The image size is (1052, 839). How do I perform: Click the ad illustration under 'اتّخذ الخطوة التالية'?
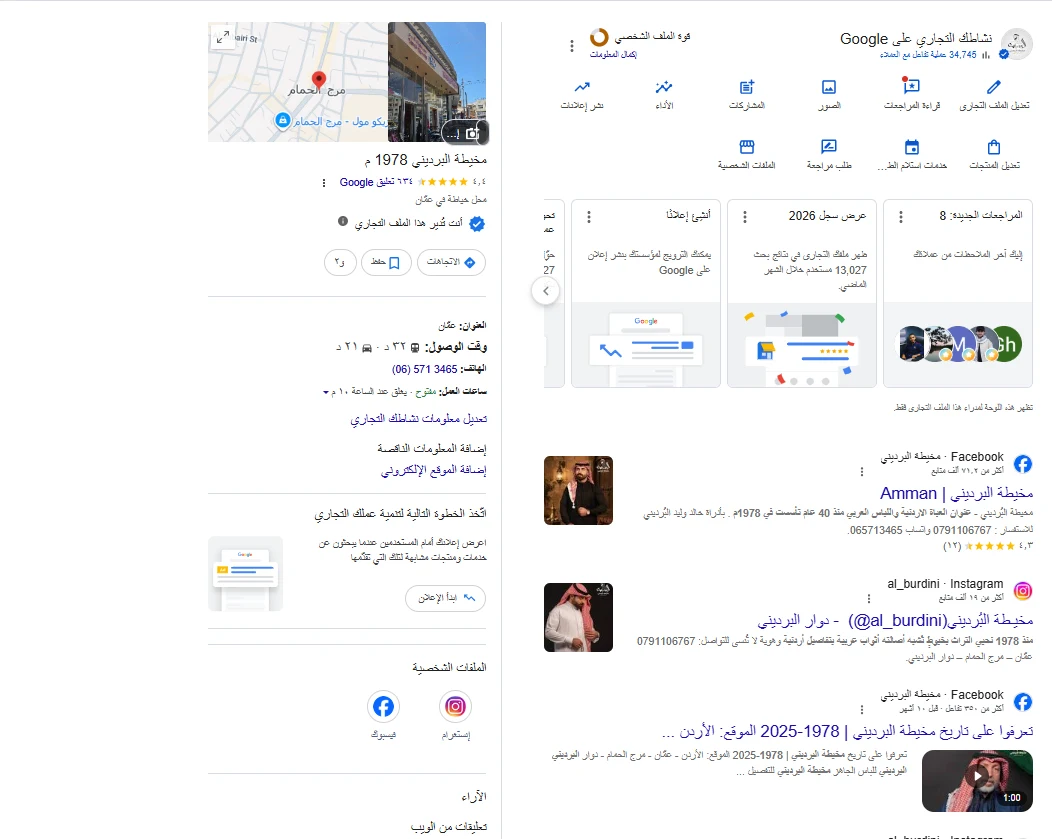246,573
